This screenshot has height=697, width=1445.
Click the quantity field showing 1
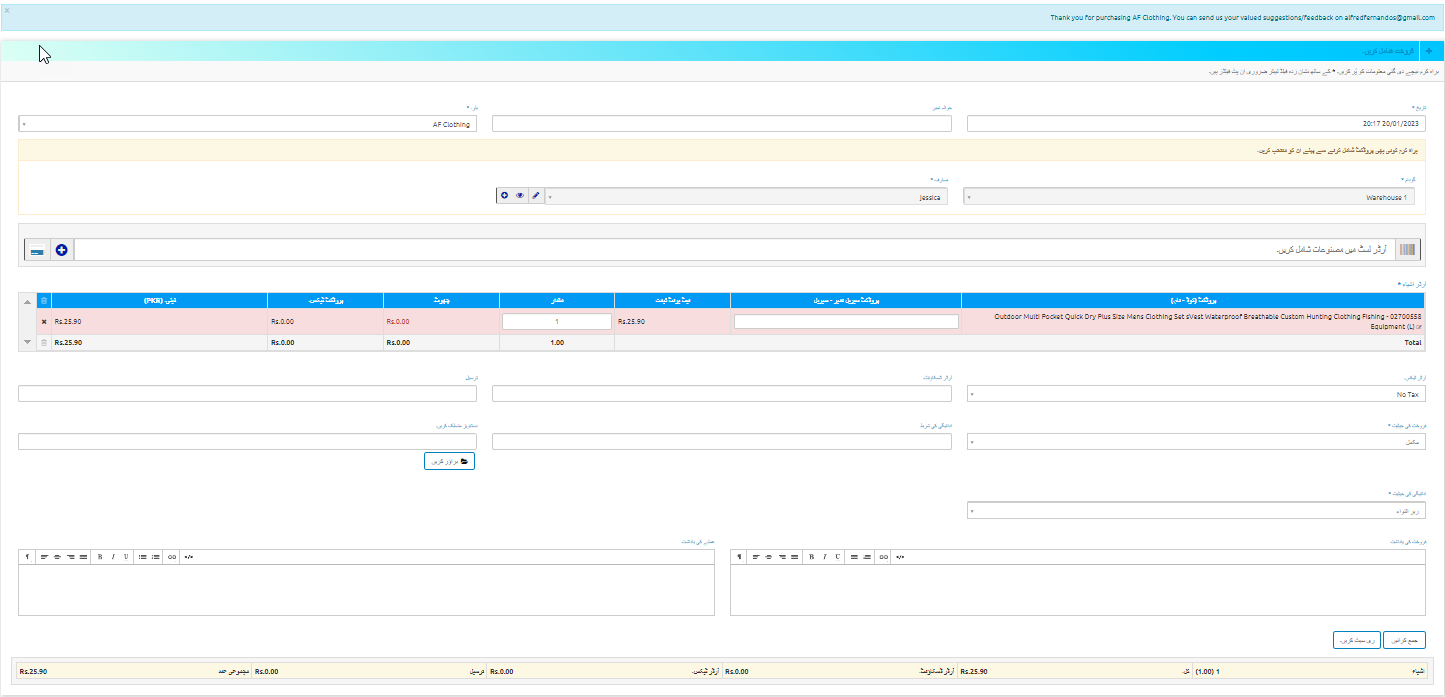pyautogui.click(x=556, y=322)
